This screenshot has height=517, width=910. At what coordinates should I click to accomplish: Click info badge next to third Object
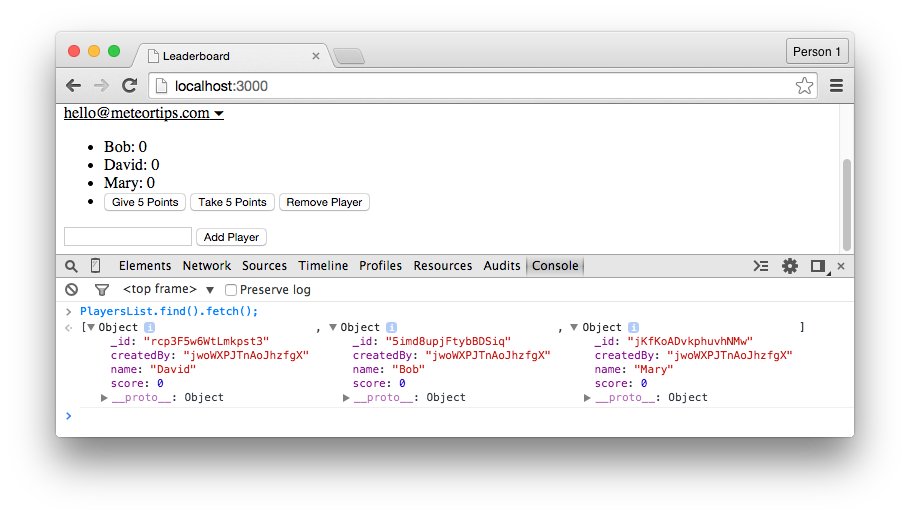(x=633, y=327)
